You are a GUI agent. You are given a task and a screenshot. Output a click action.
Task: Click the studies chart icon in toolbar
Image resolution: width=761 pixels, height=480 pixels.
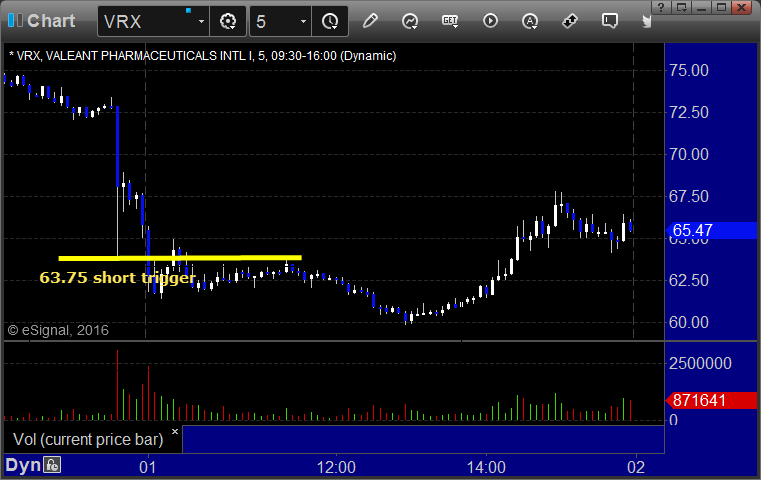(410, 20)
